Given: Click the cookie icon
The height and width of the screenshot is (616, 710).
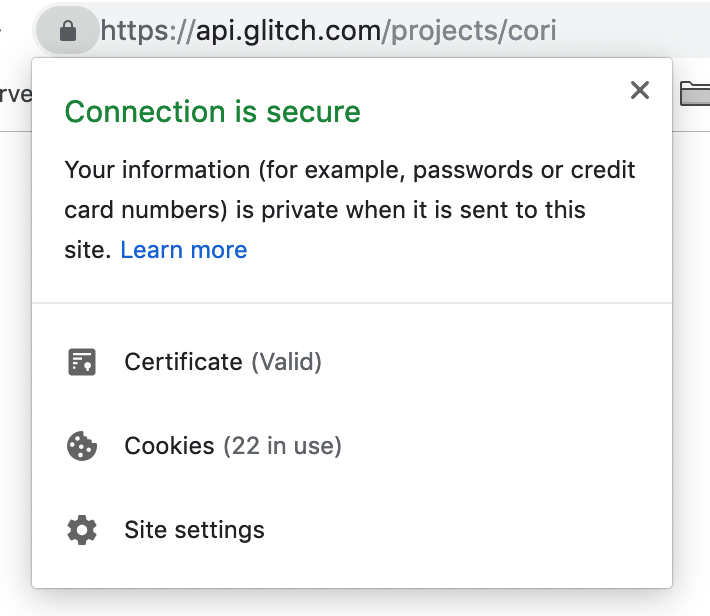Looking at the screenshot, I should click(81, 446).
